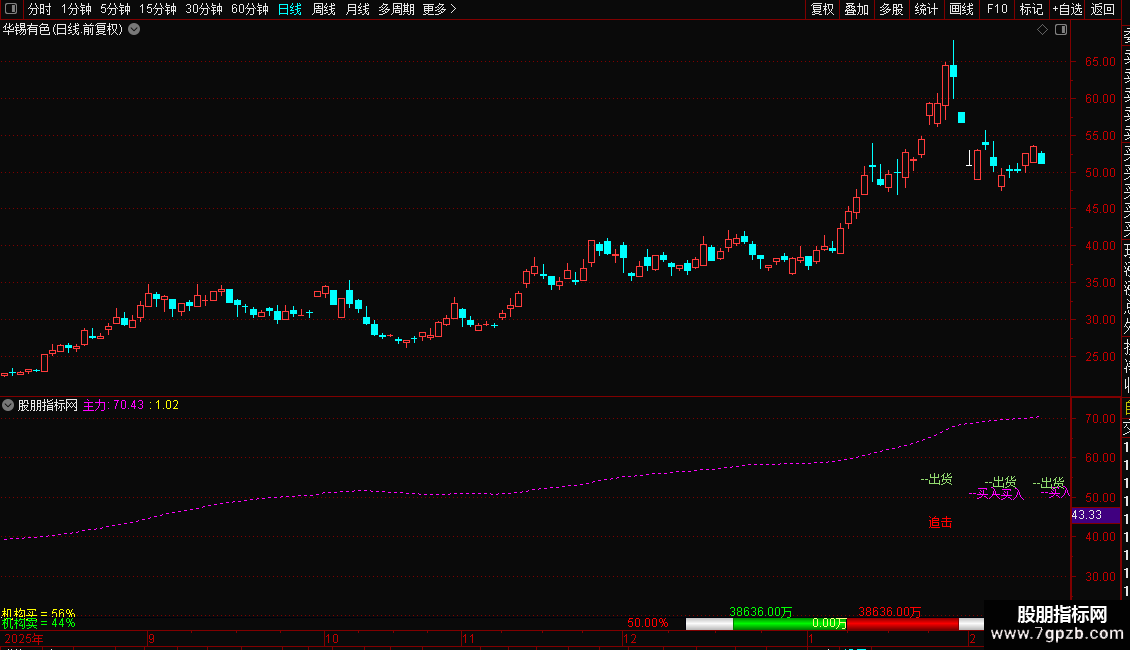Click the 65.00 price axis label
This screenshot has width=1130, height=650.
coord(1100,62)
